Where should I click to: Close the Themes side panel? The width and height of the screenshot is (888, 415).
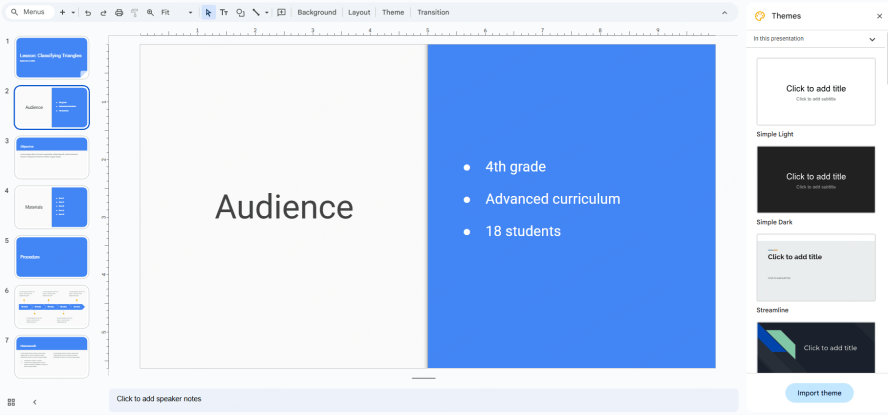[877, 16]
